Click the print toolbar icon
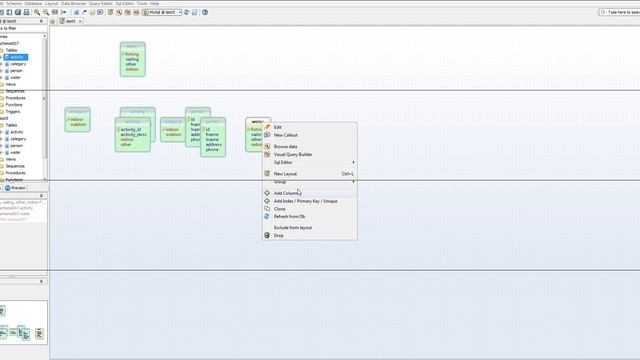Viewport: 640px width, 360px height. (x=27, y=12)
